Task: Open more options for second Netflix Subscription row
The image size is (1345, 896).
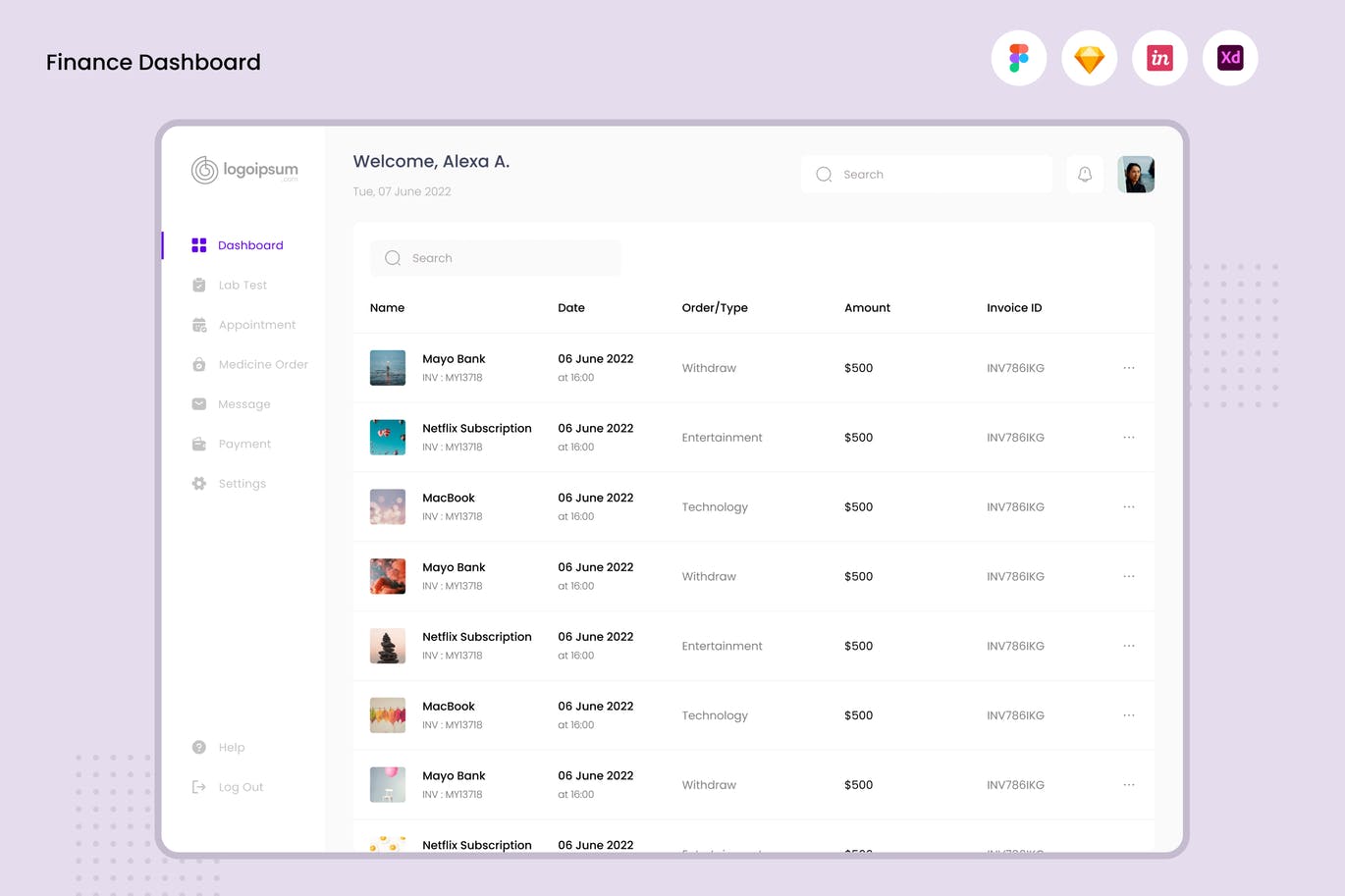Action: tap(1129, 646)
